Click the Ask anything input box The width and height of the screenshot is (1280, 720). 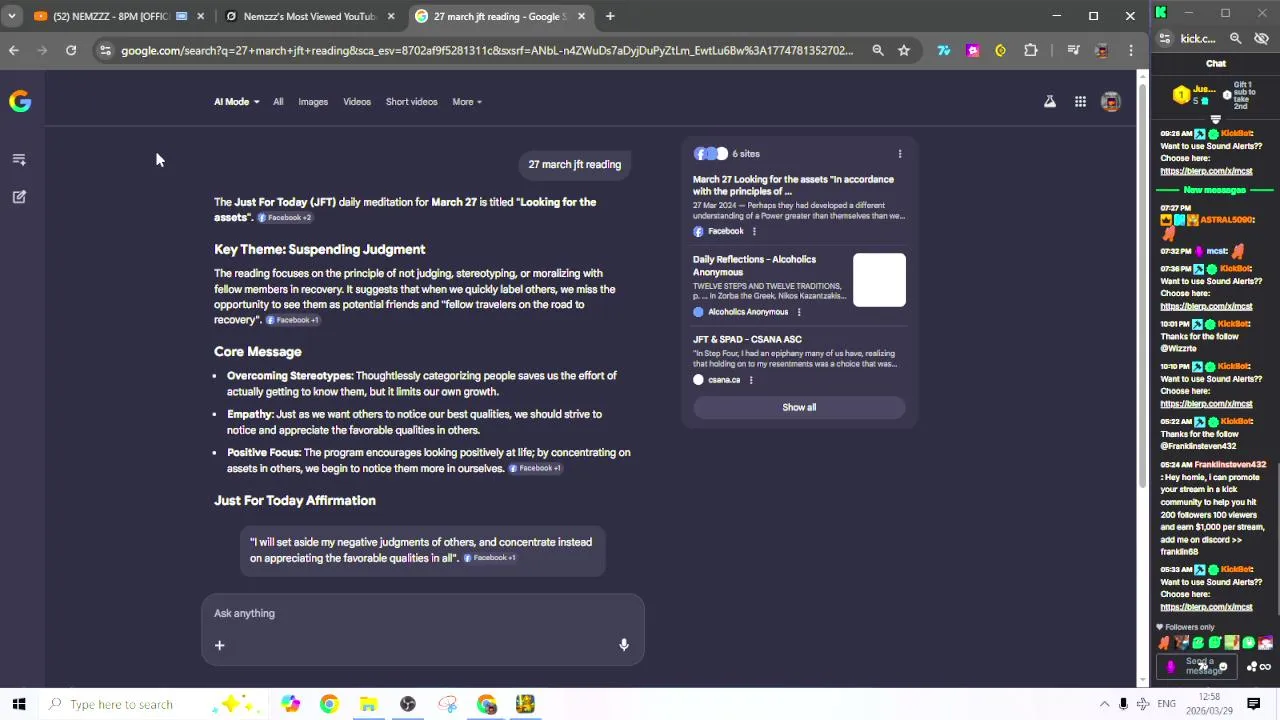click(x=423, y=613)
